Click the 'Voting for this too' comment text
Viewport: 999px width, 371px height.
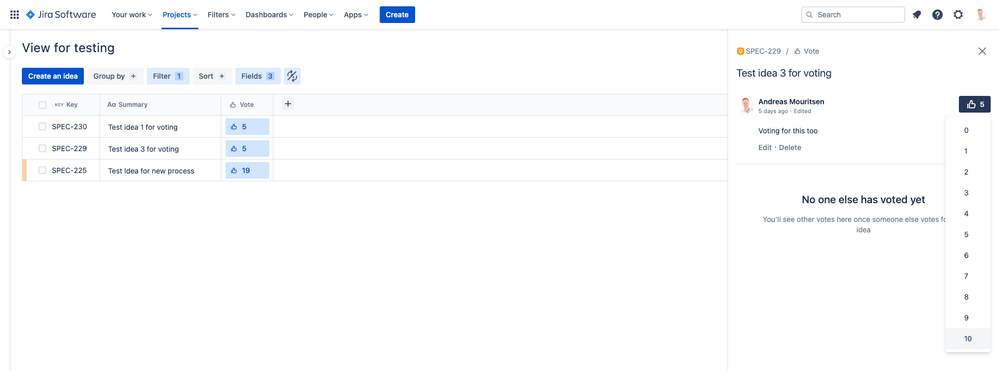tap(788, 131)
